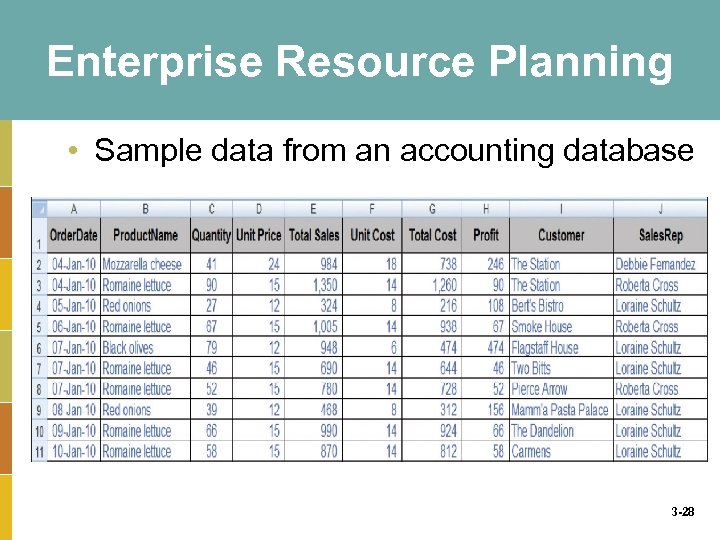
Task: Click the Enterprise Resource Planning slide title
Action: [360, 62]
